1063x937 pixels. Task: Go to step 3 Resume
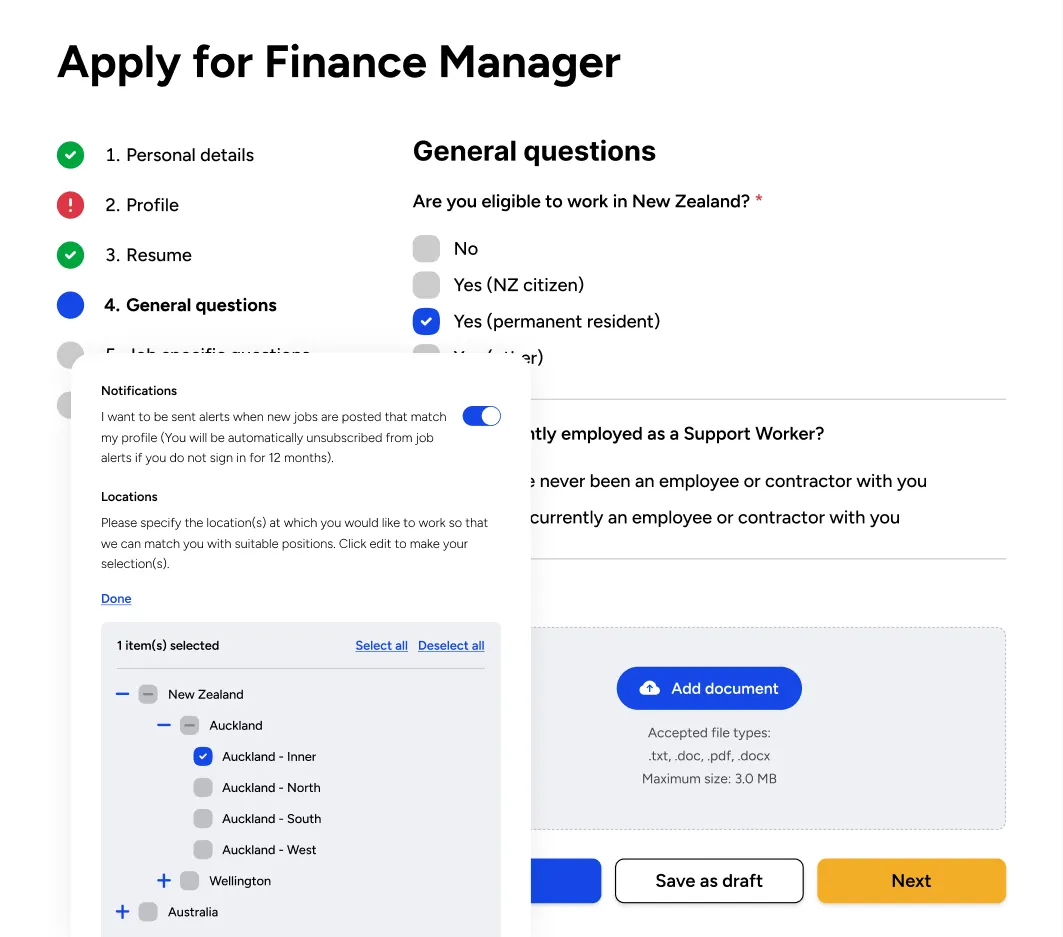pyautogui.click(x=148, y=255)
